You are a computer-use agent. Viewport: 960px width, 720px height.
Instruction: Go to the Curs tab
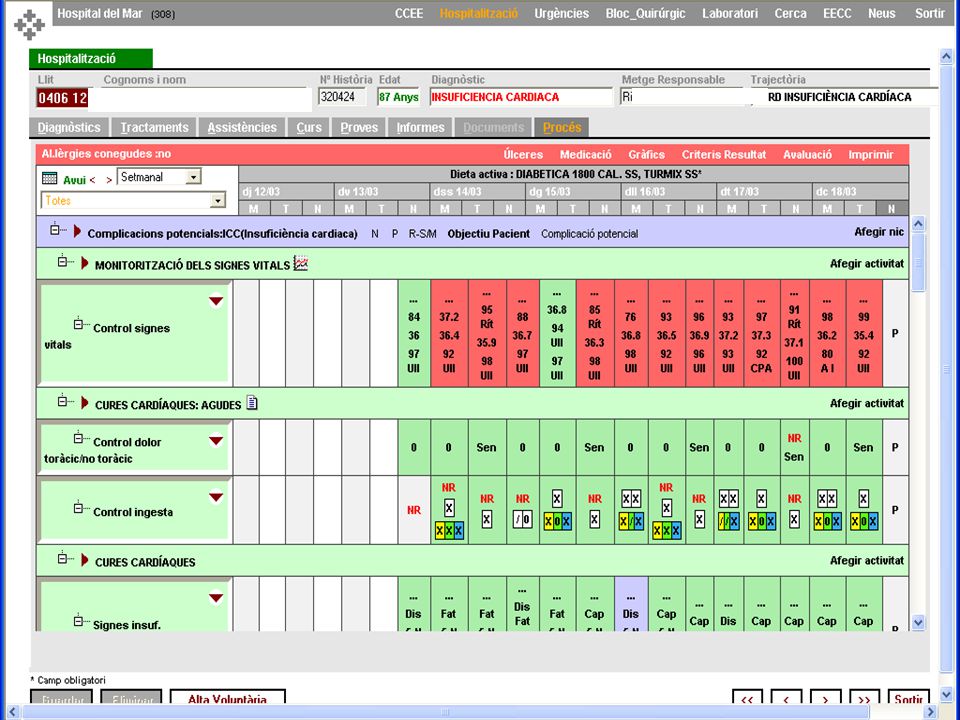coord(309,127)
